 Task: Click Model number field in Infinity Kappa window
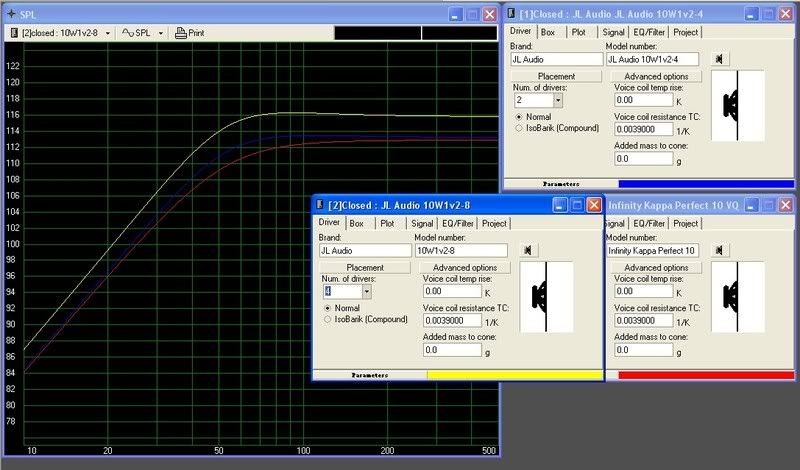652,251
